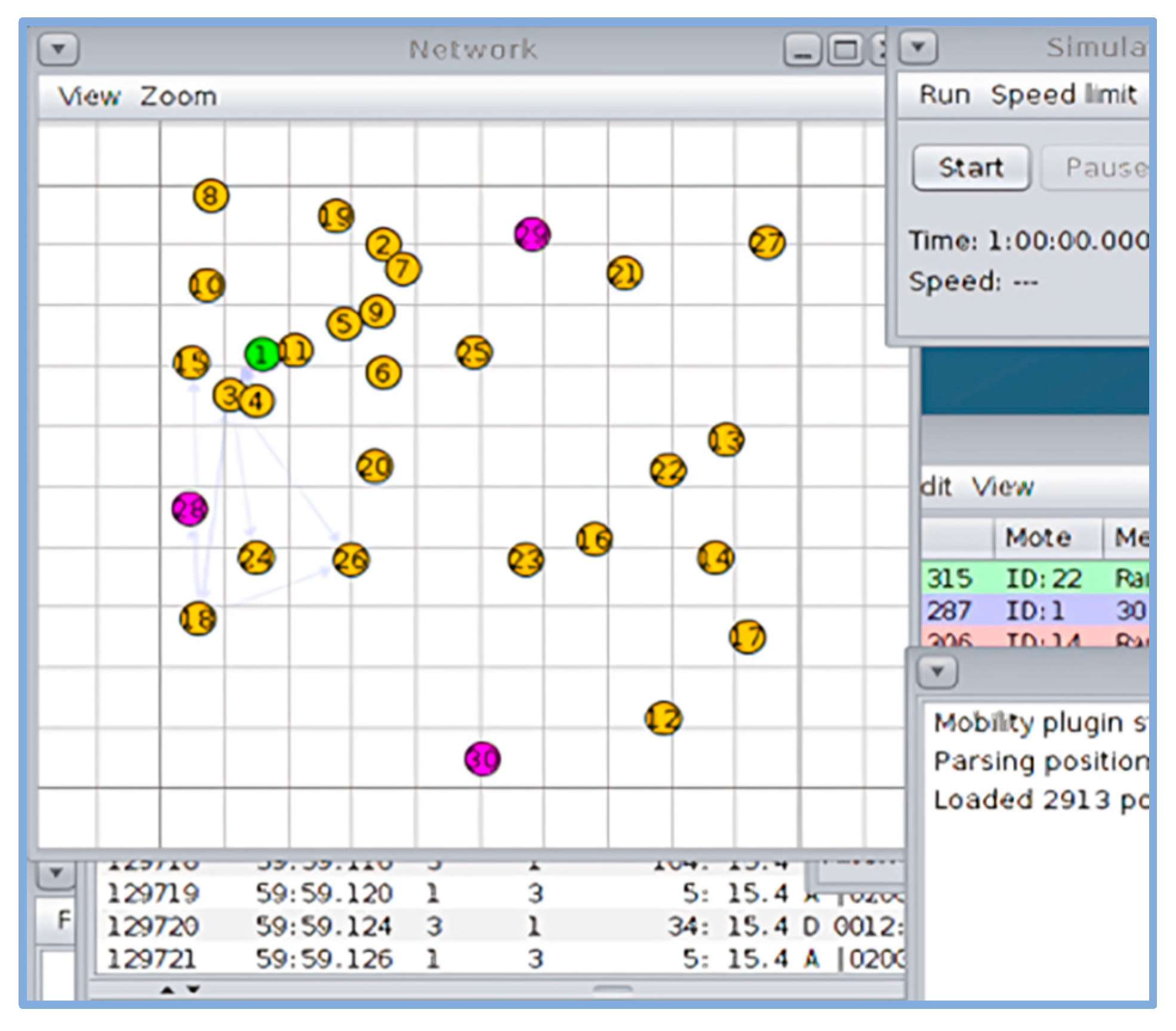Click the magenta mote 29
1176x1031 pixels.
click(532, 235)
